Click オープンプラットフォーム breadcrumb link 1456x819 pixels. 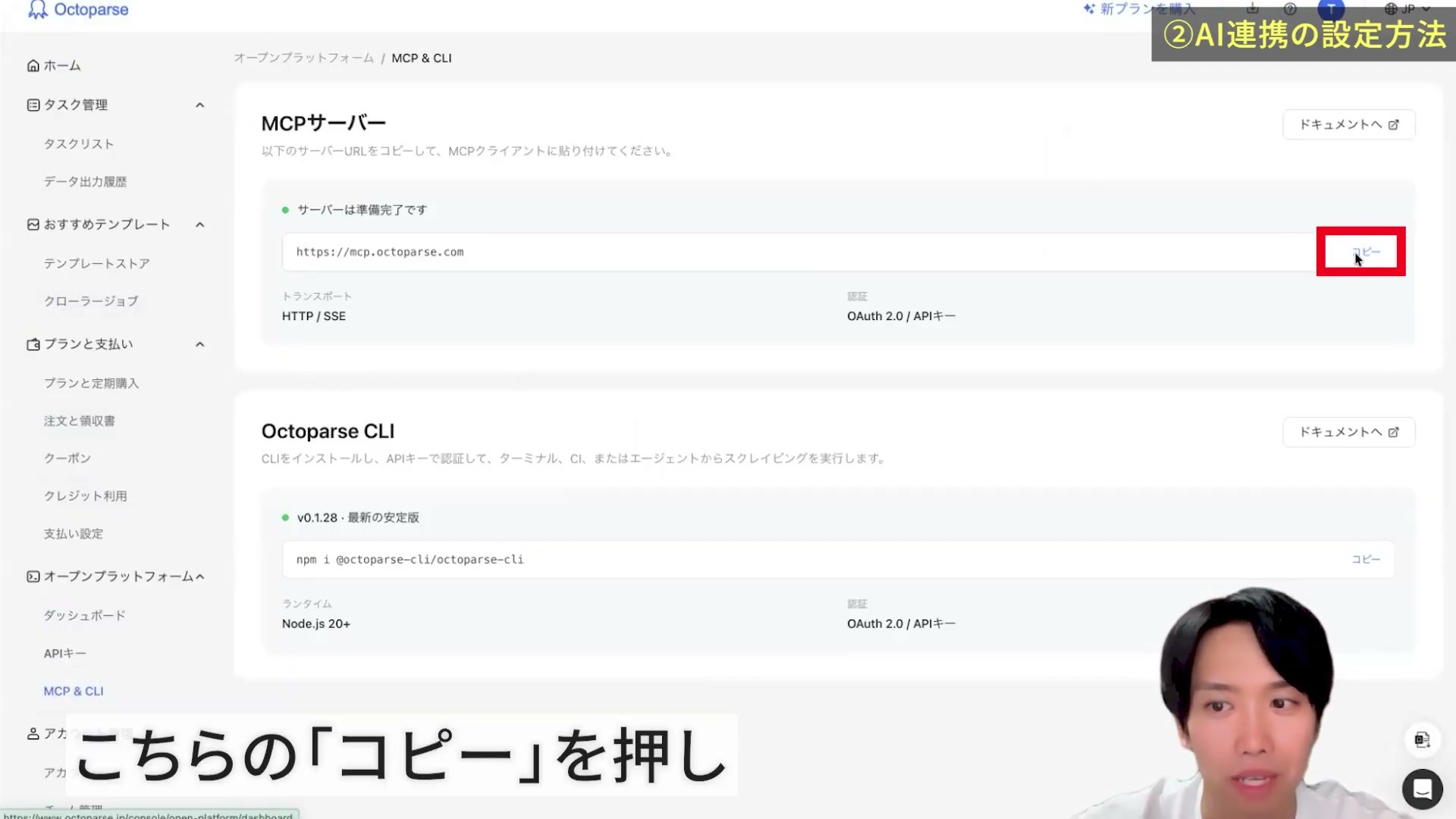pos(303,58)
